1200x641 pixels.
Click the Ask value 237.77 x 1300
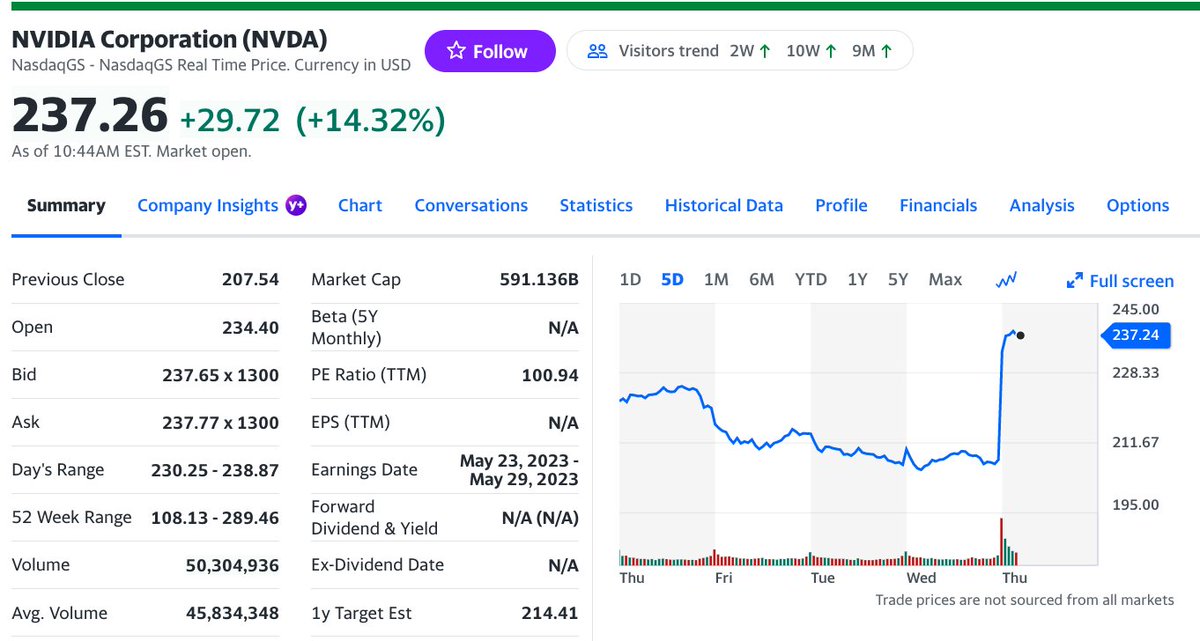tap(221, 422)
